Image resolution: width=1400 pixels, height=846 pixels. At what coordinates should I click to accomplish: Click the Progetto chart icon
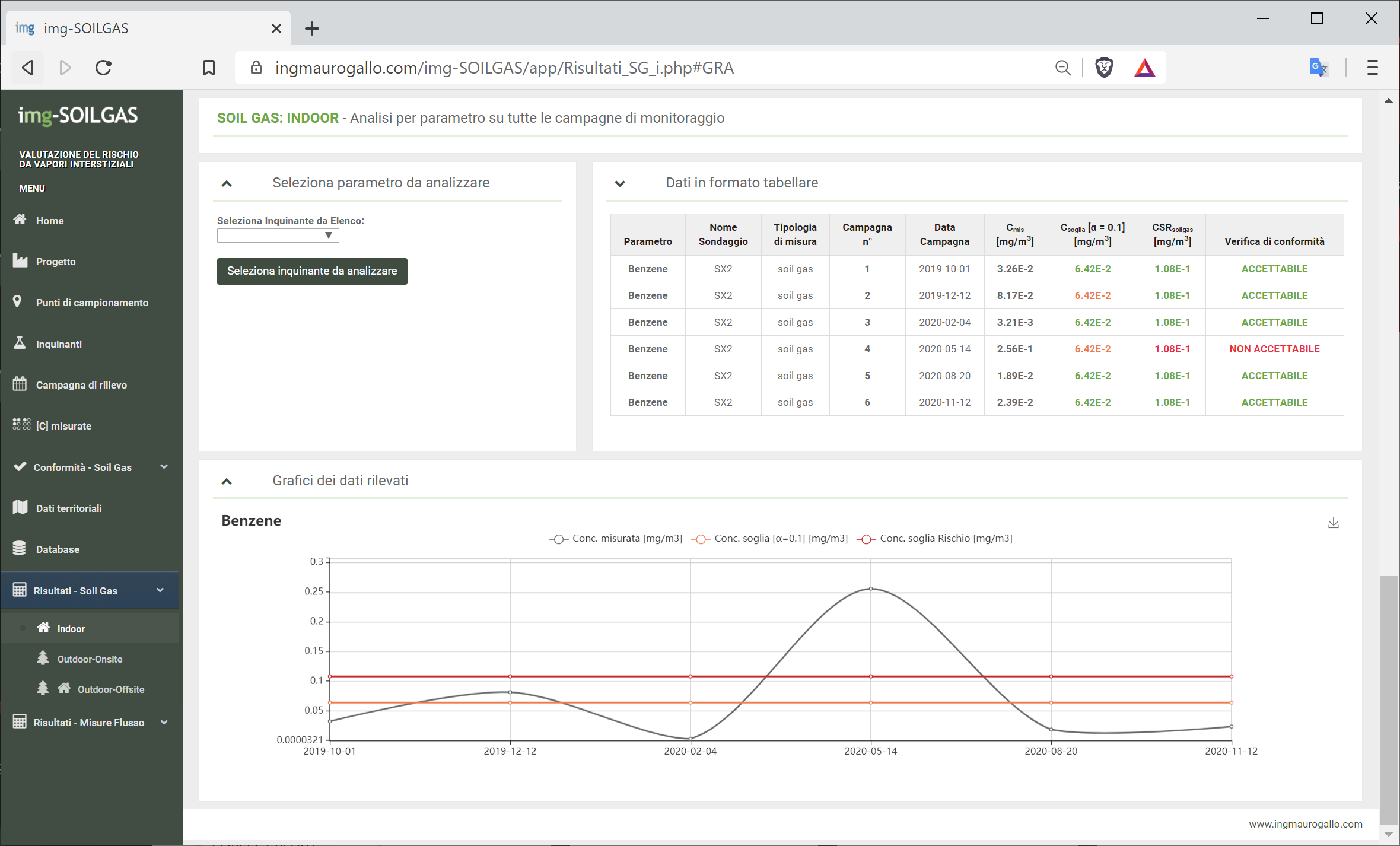click(20, 260)
